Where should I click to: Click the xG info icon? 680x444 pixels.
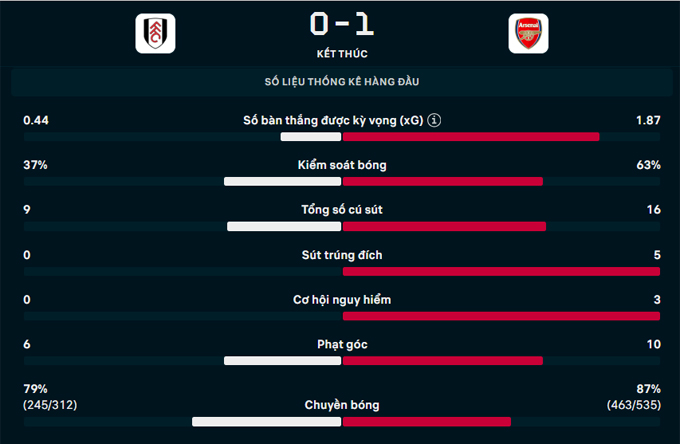434,121
